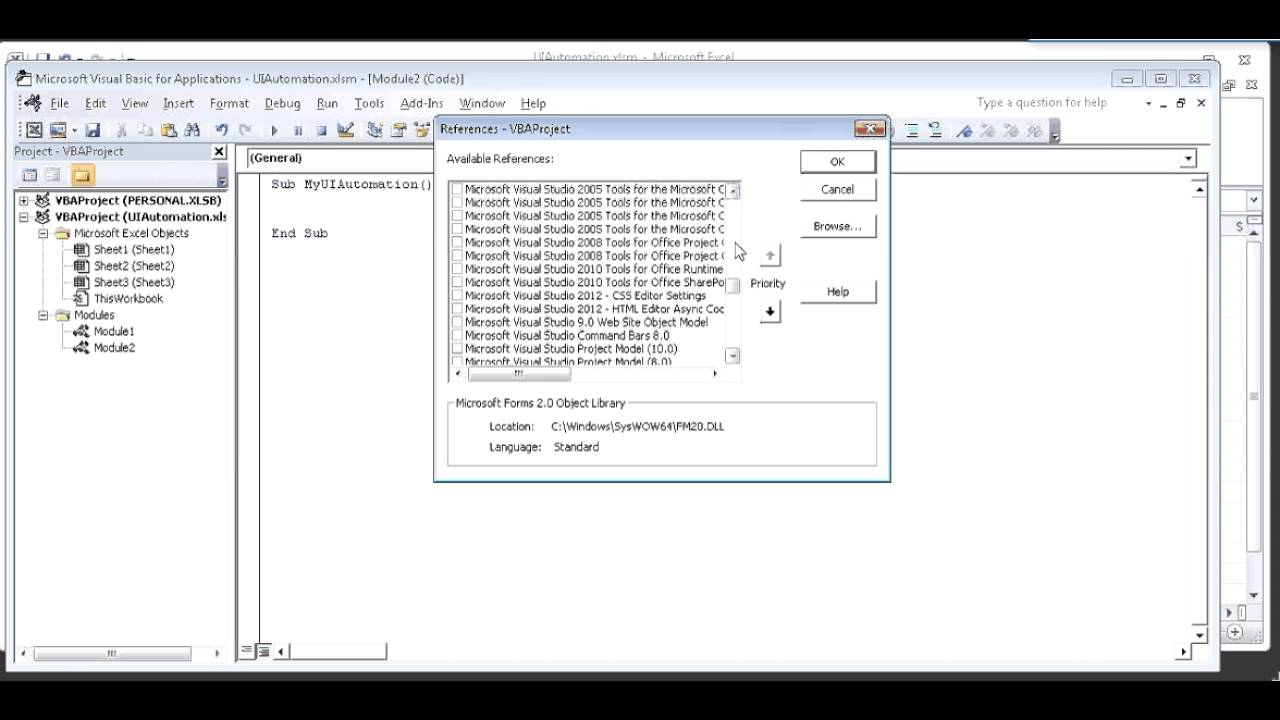Open the Insert menu
This screenshot has width=1280, height=720.
point(178,103)
